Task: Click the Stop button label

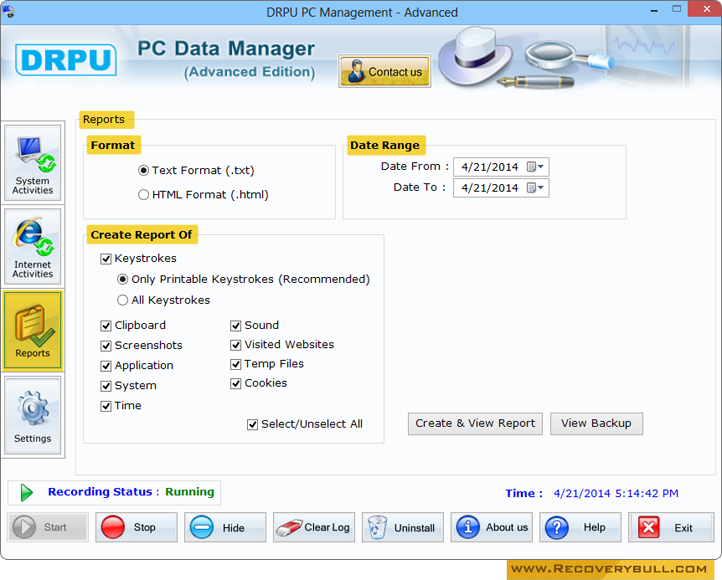Action: coord(145,528)
